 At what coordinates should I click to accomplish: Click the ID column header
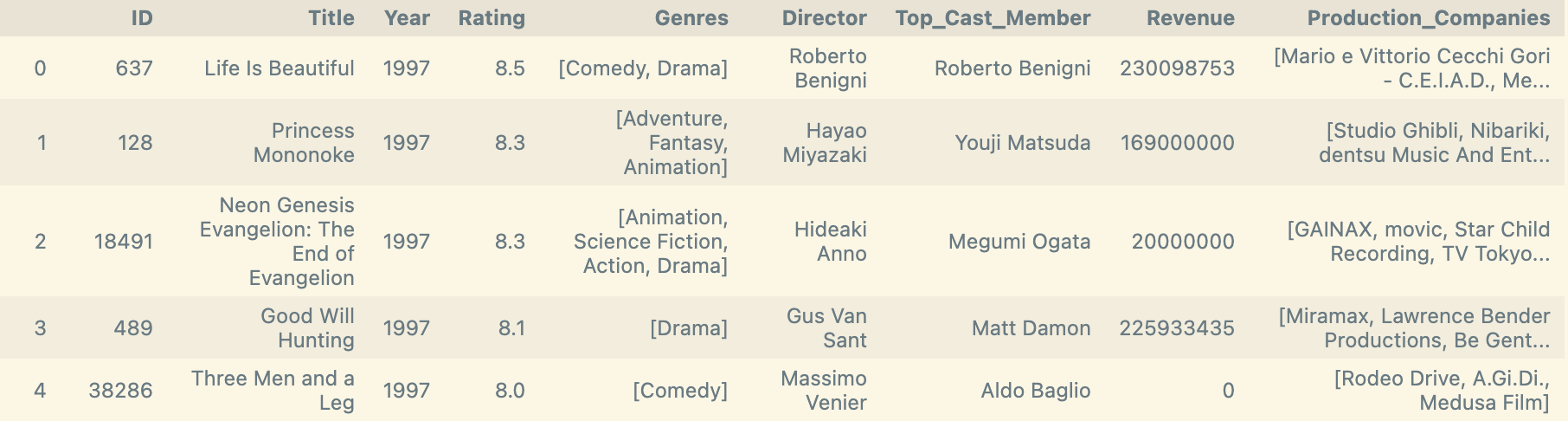tap(142, 18)
